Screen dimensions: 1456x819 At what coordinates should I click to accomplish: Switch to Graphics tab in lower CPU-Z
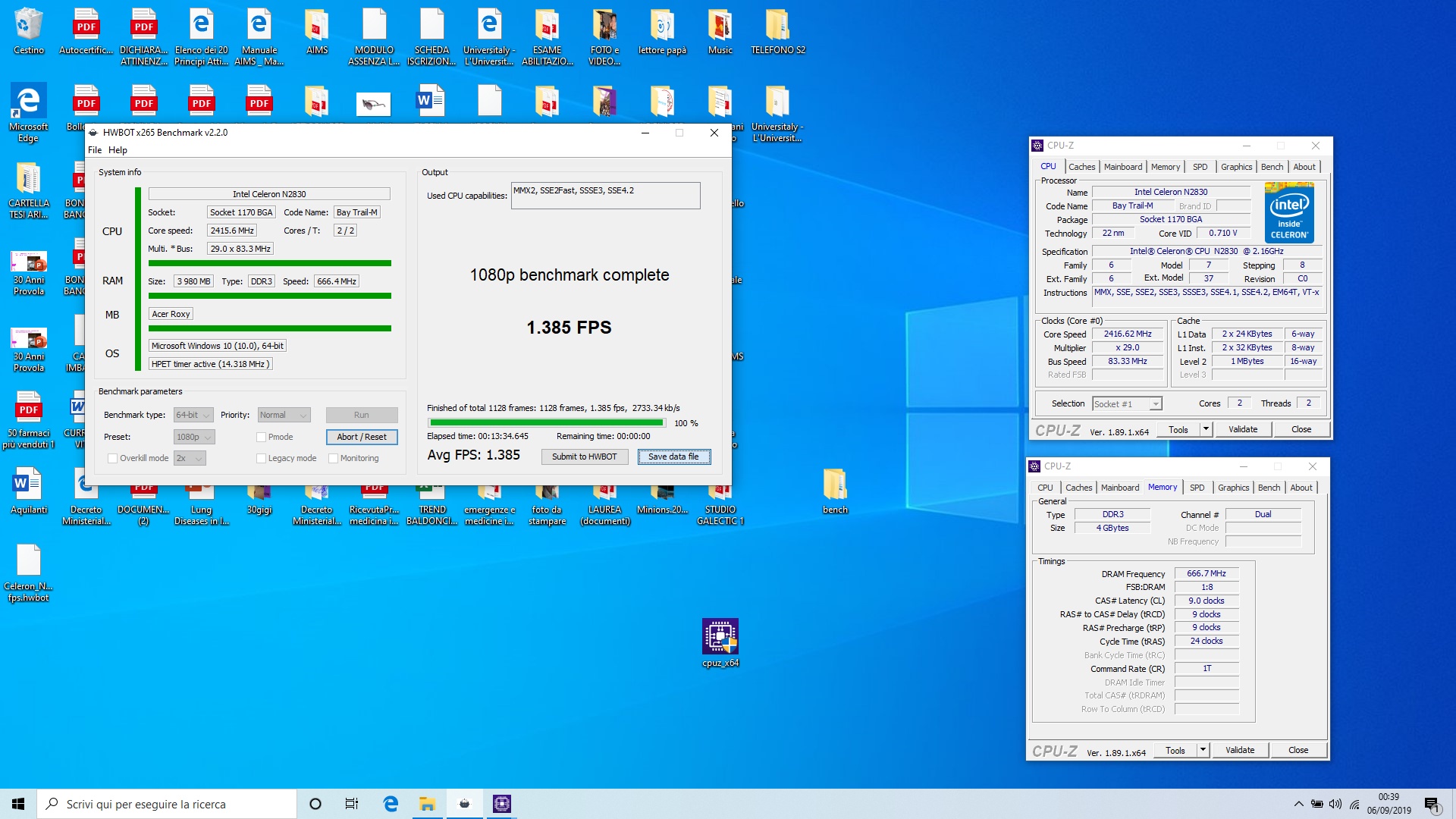[1233, 488]
